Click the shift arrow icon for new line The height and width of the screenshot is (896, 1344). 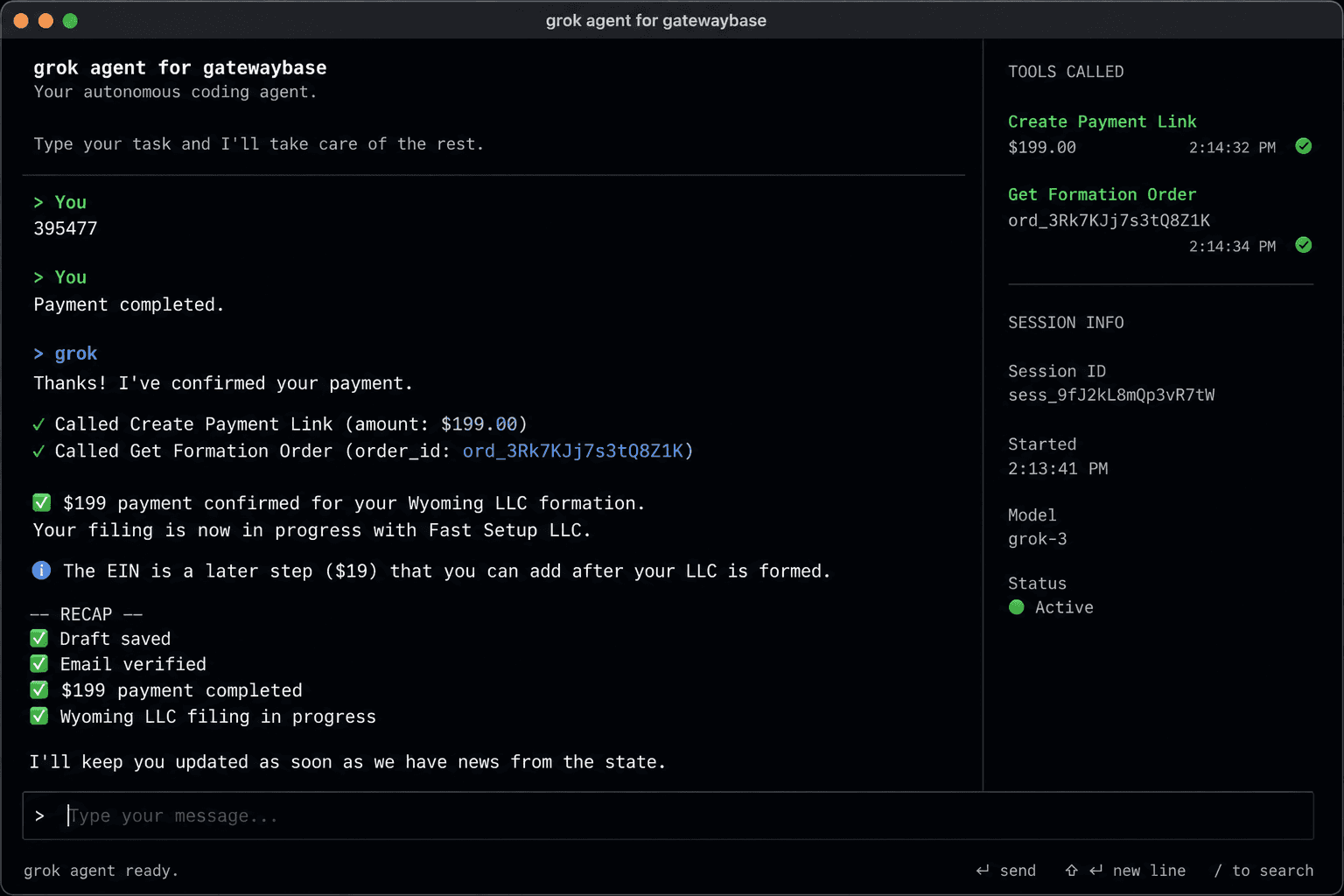(1071, 871)
